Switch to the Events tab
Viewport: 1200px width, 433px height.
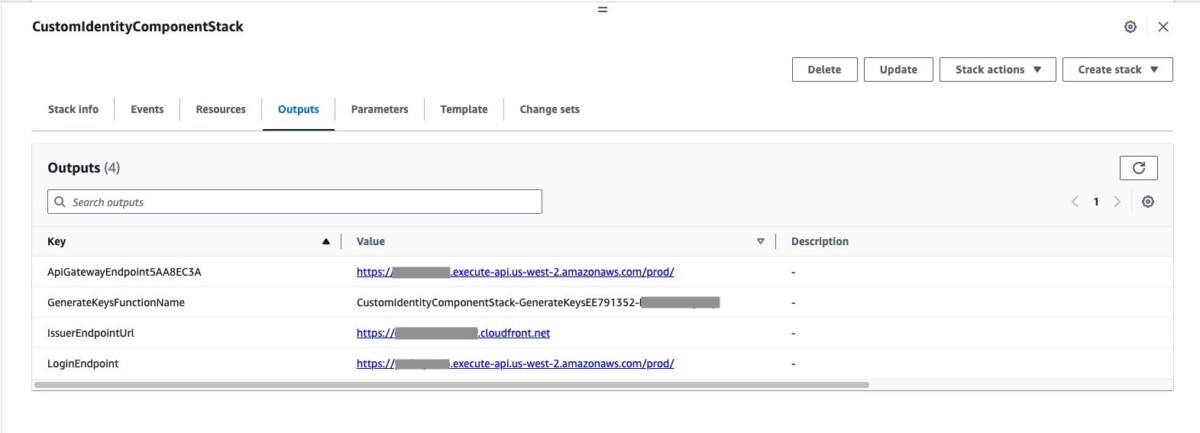(147, 109)
